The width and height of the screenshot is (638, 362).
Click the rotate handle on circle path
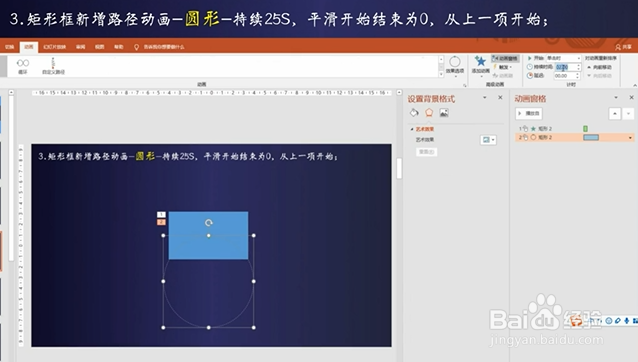[209, 222]
